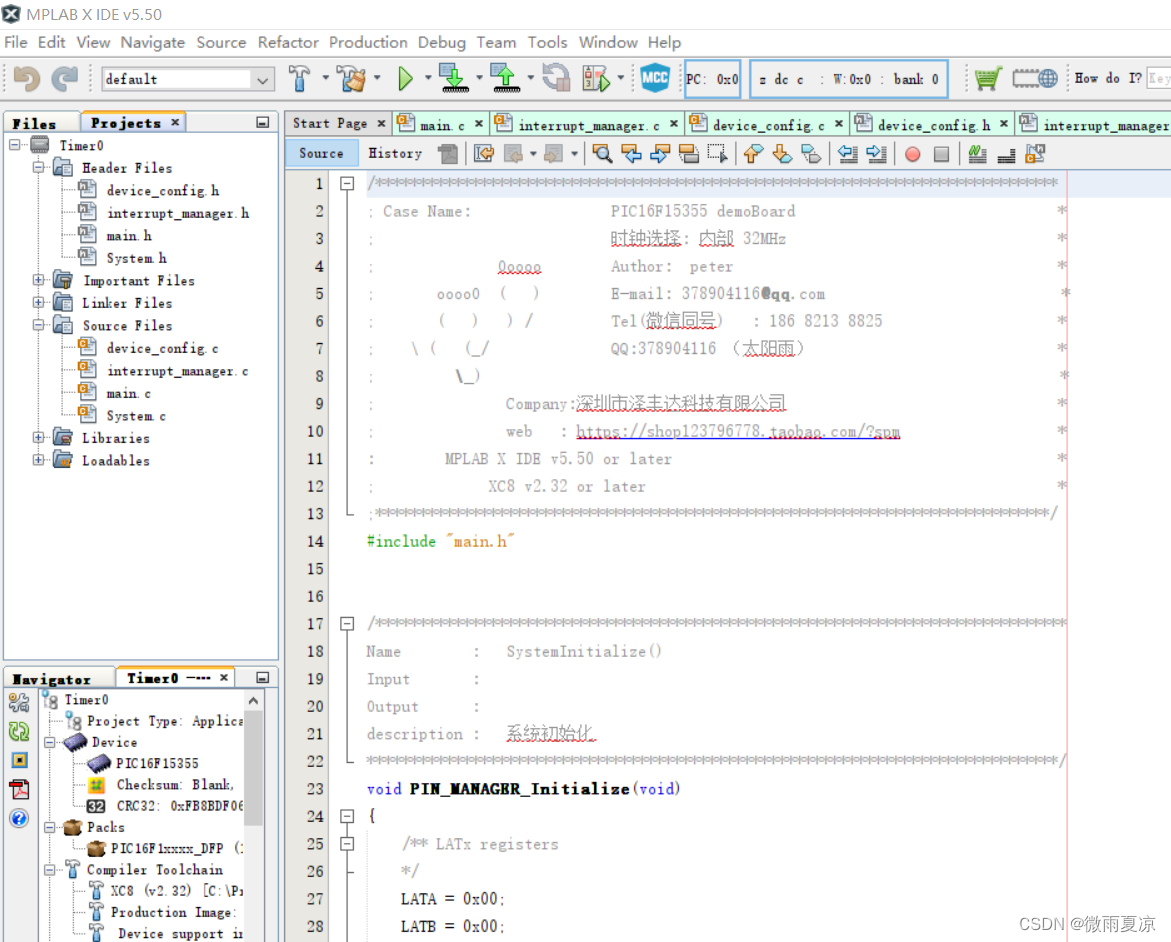The image size is (1171, 942).
Task: Switch to the Files tab
Action: click(x=34, y=123)
